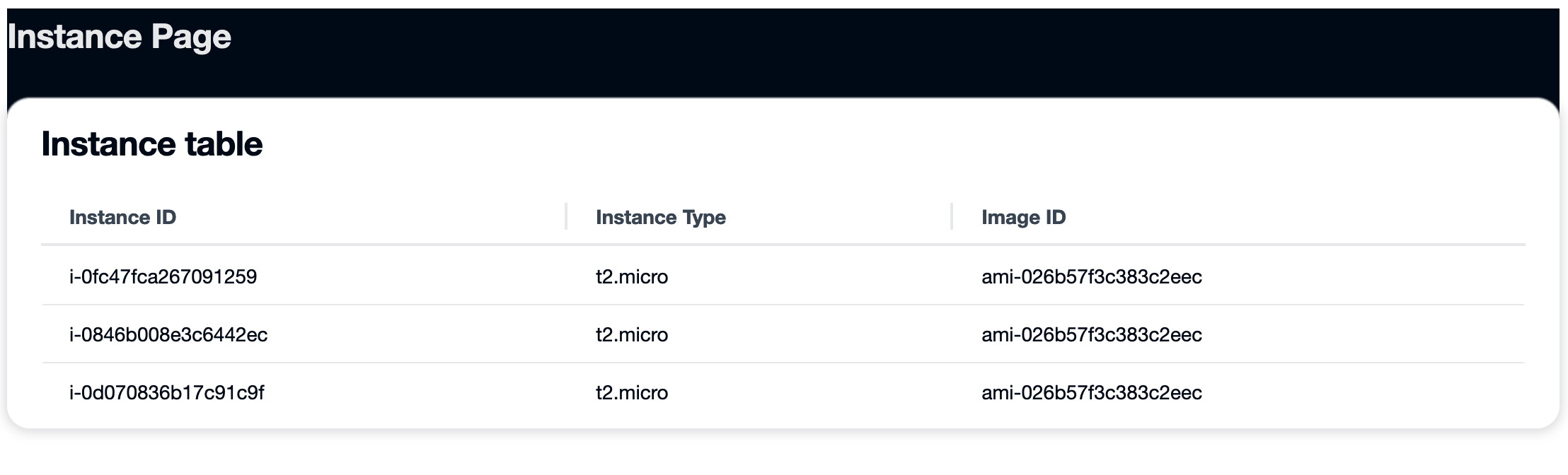Click blank area after first row image ID
Viewport: 1568px width, 475px height.
(x=1366, y=276)
